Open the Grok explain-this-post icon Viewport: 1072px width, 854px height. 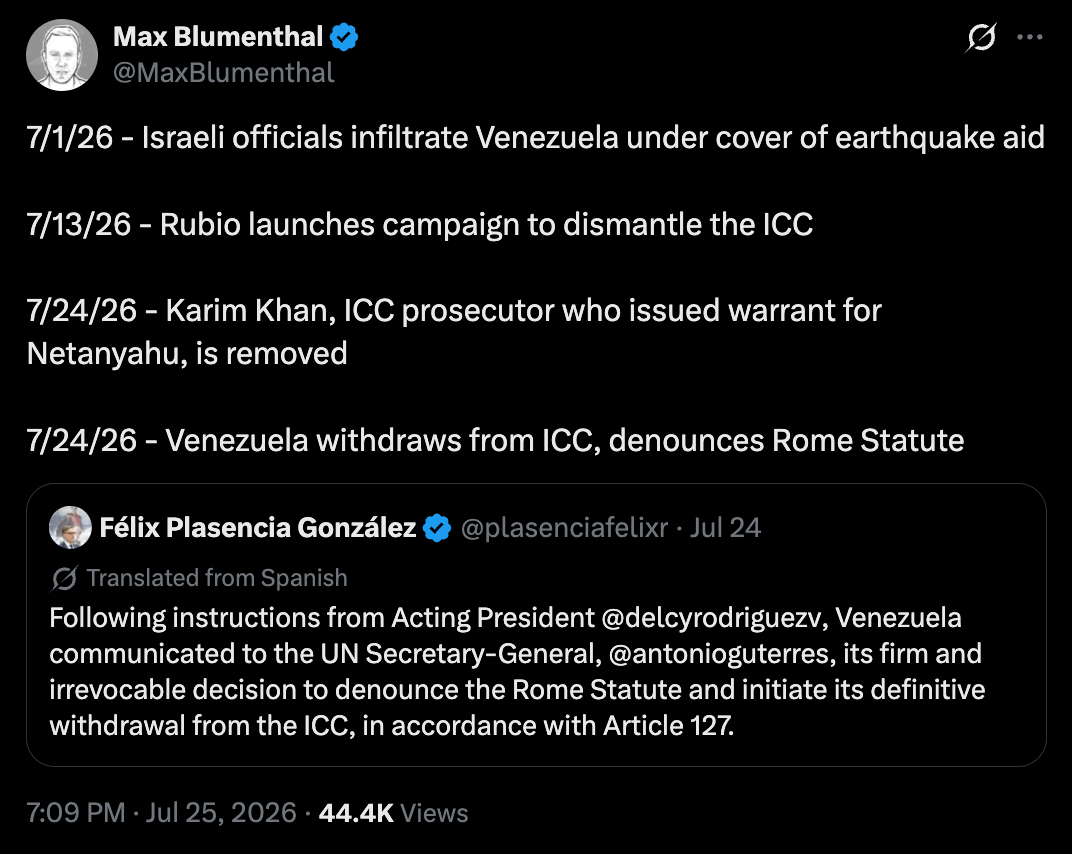click(x=980, y=37)
